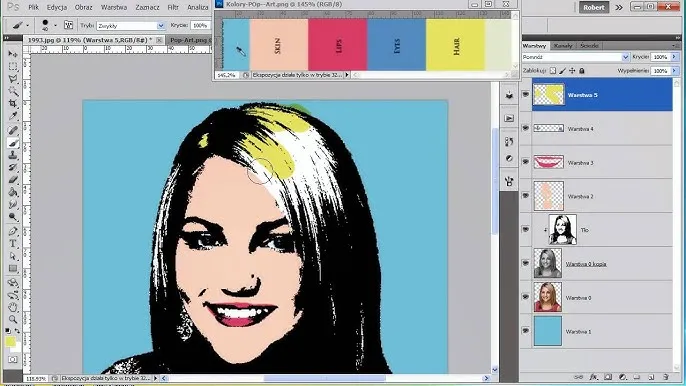Open the Plik menu

(x=33, y=7)
